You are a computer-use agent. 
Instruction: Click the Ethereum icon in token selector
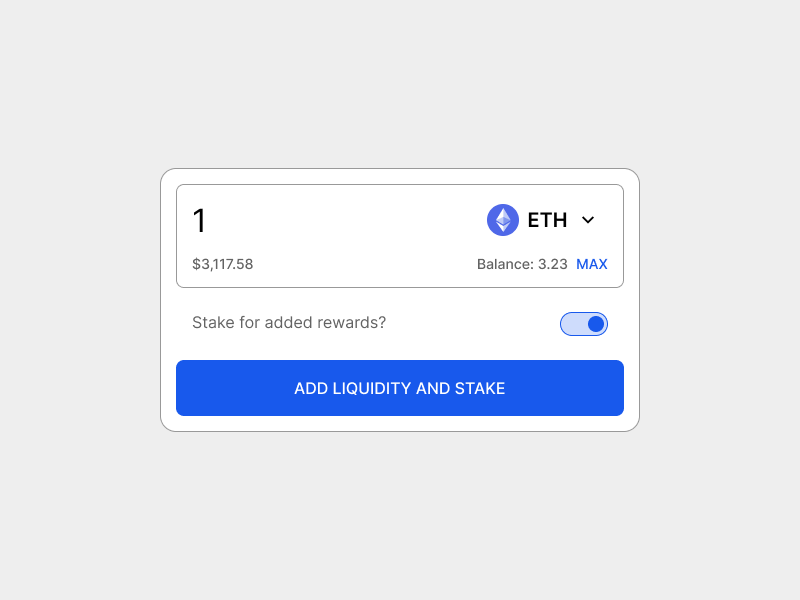(502, 219)
